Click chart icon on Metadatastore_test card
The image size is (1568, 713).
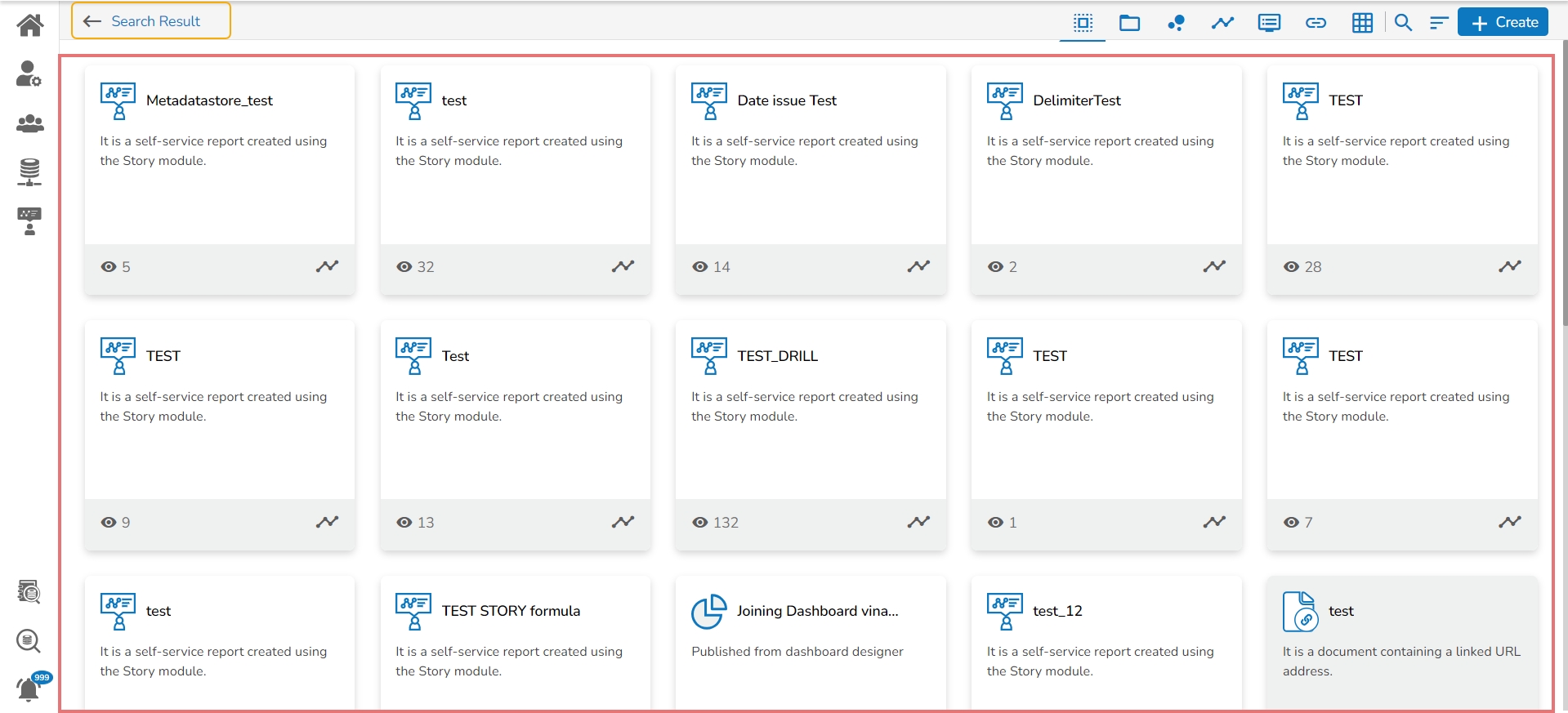tap(327, 266)
